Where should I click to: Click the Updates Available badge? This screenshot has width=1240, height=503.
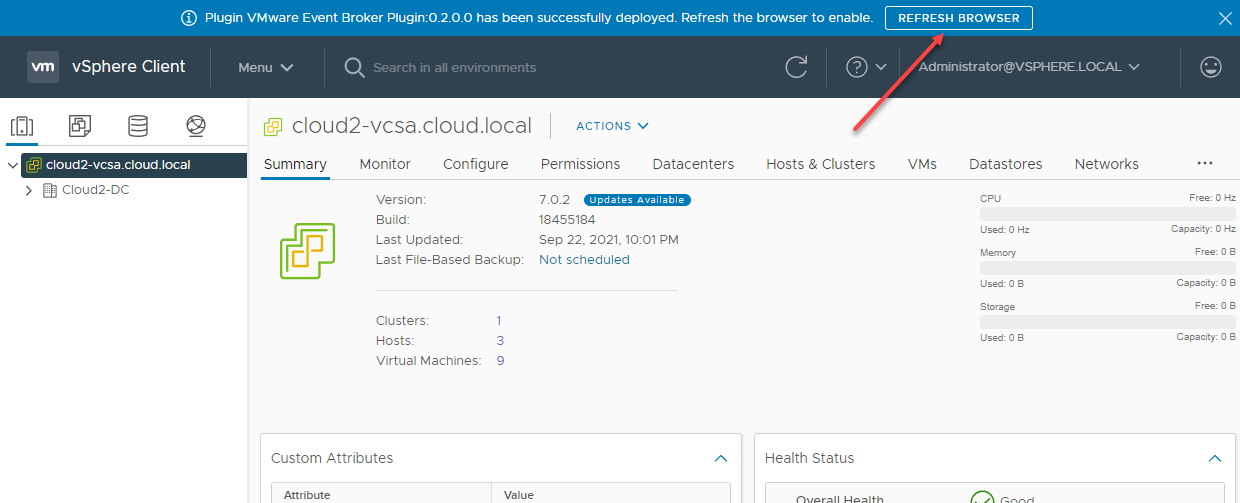(637, 200)
